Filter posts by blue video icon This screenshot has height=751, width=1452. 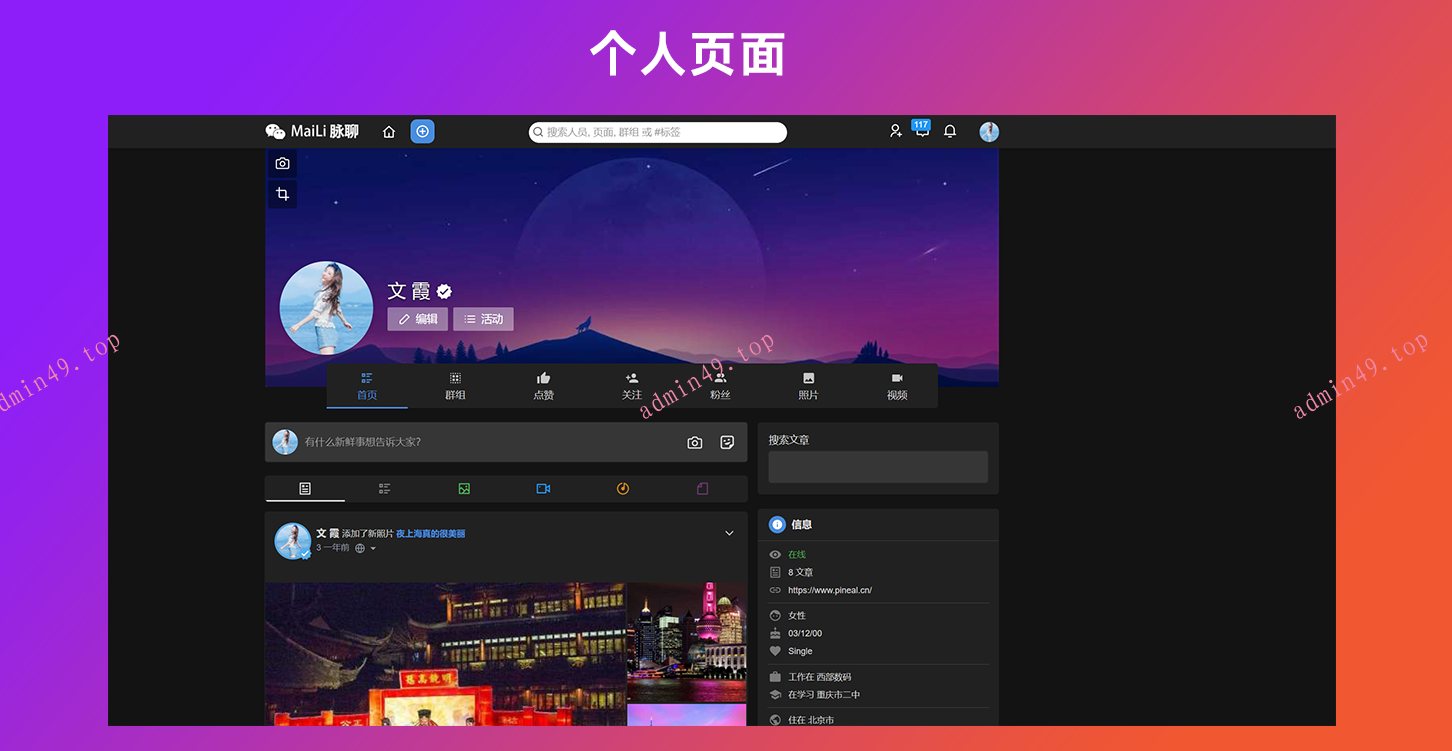543,489
